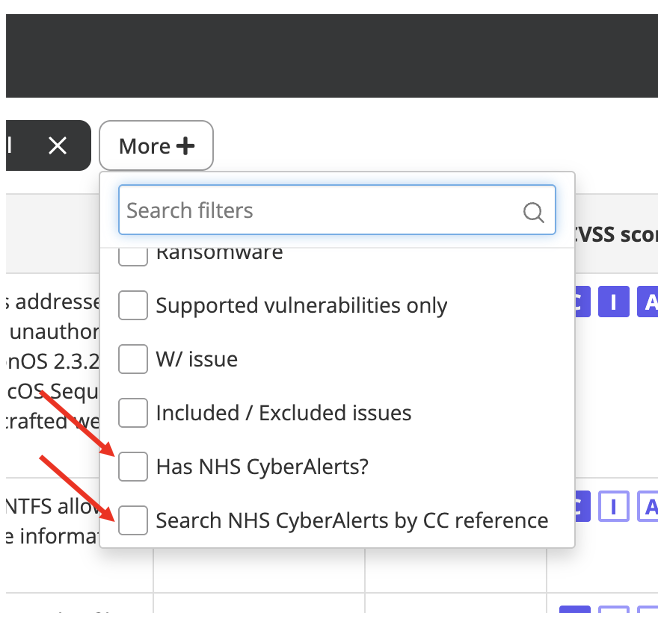Click the dark top header bar
Viewport: 668px width, 624px height.
[x=330, y=55]
